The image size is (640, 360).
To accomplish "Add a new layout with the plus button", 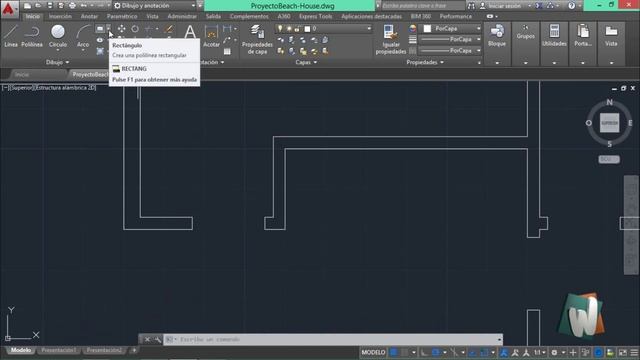I will tap(134, 350).
